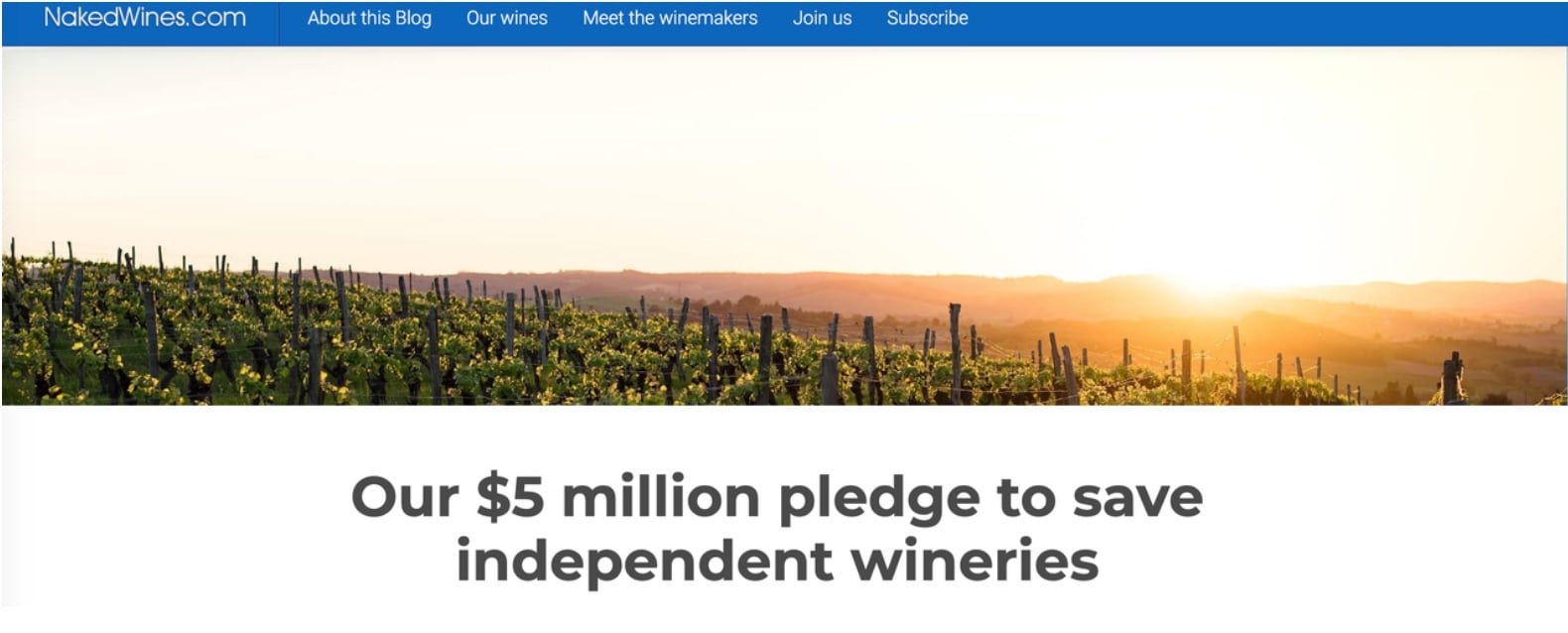
Task: Select Join us in the navigation
Action: point(822,18)
